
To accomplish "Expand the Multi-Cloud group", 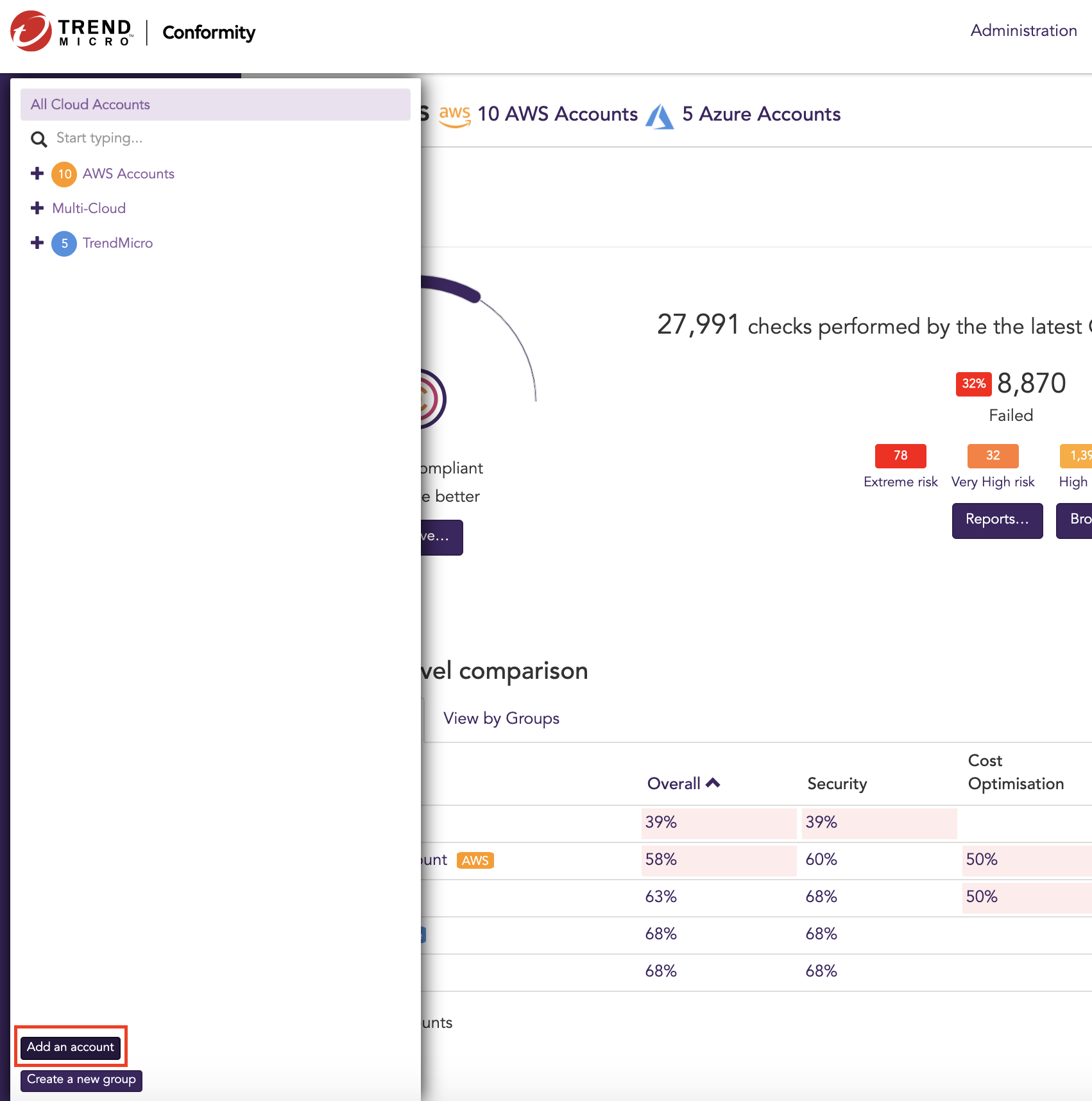I will (37, 208).
